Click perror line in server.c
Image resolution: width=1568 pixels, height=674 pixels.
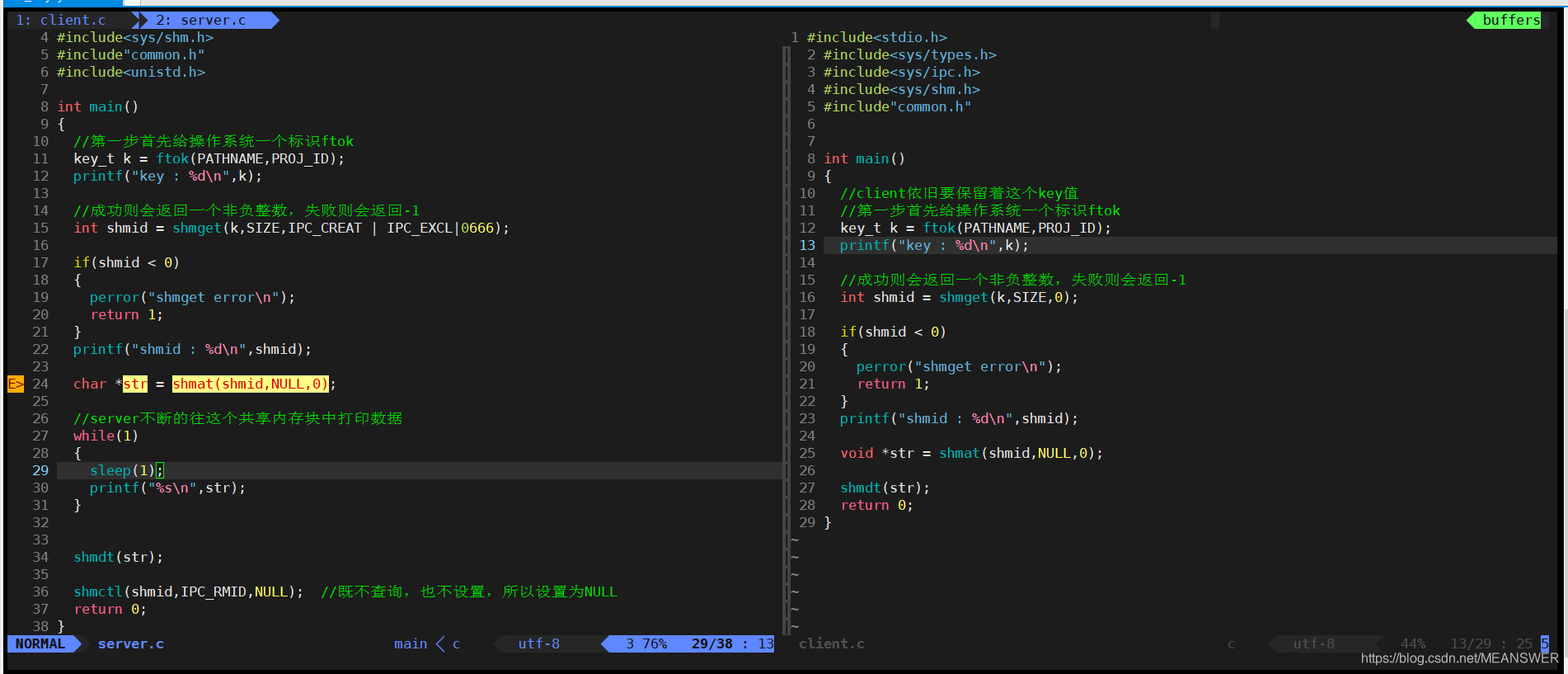pyautogui.click(x=192, y=297)
